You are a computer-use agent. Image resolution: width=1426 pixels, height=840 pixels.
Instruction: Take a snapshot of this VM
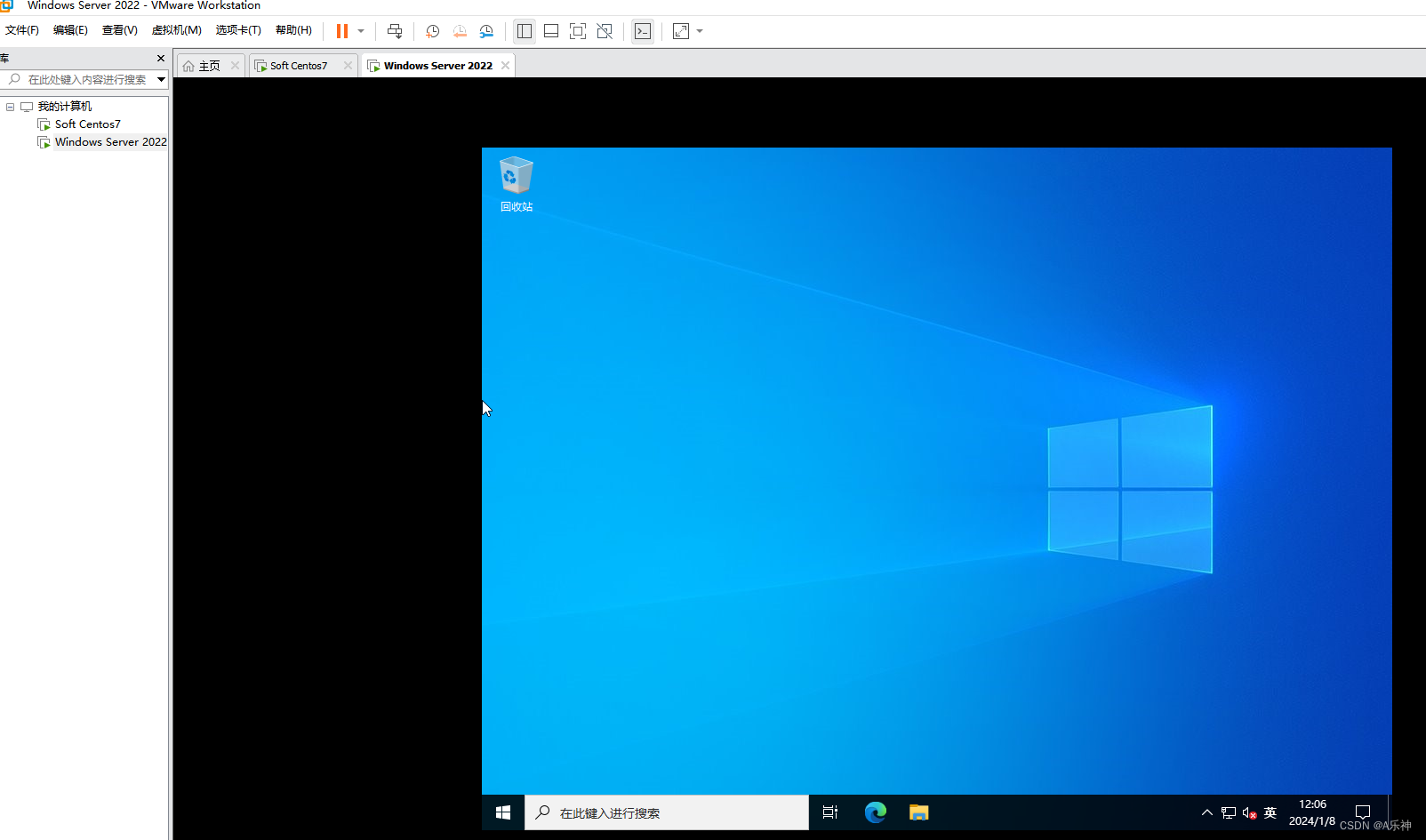(x=433, y=31)
